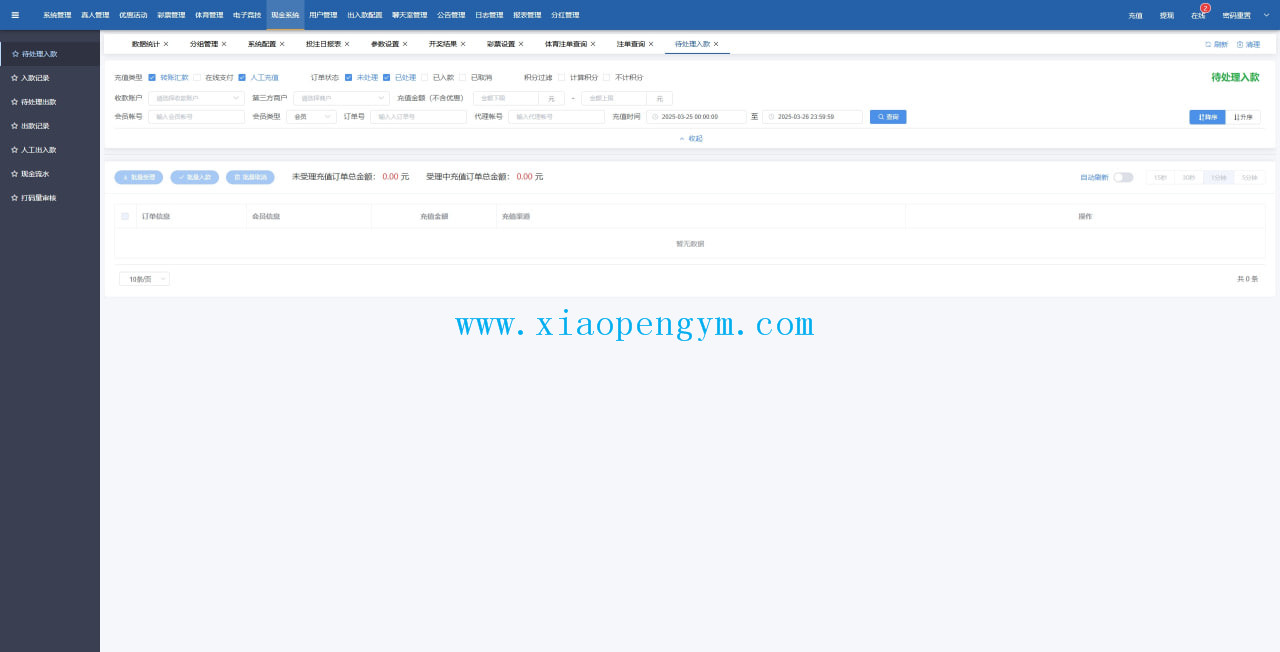This screenshot has width=1280, height=652.
Task: Click the 清理 clear icon at top right
Action: [1240, 44]
